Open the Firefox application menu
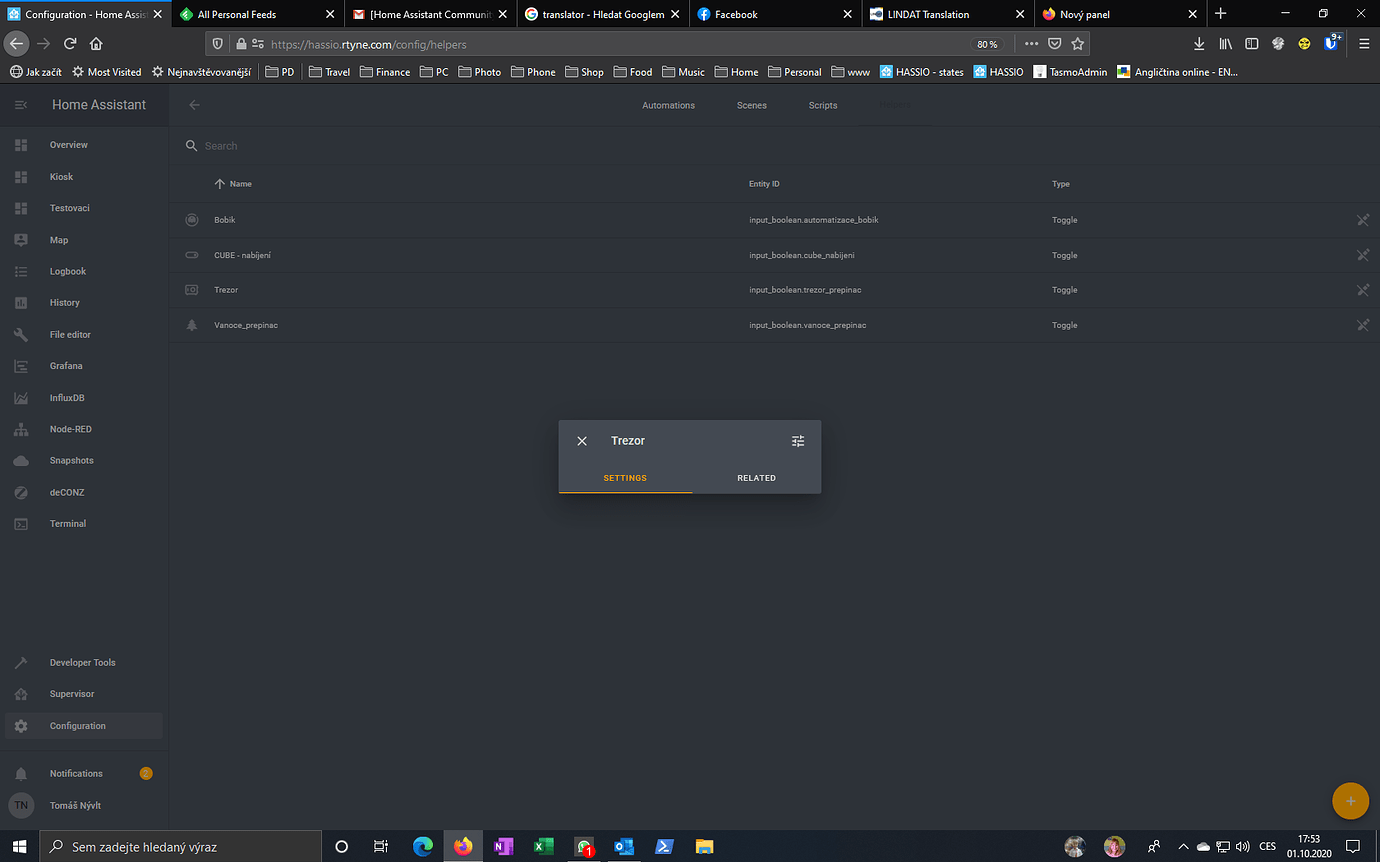 coord(1364,44)
